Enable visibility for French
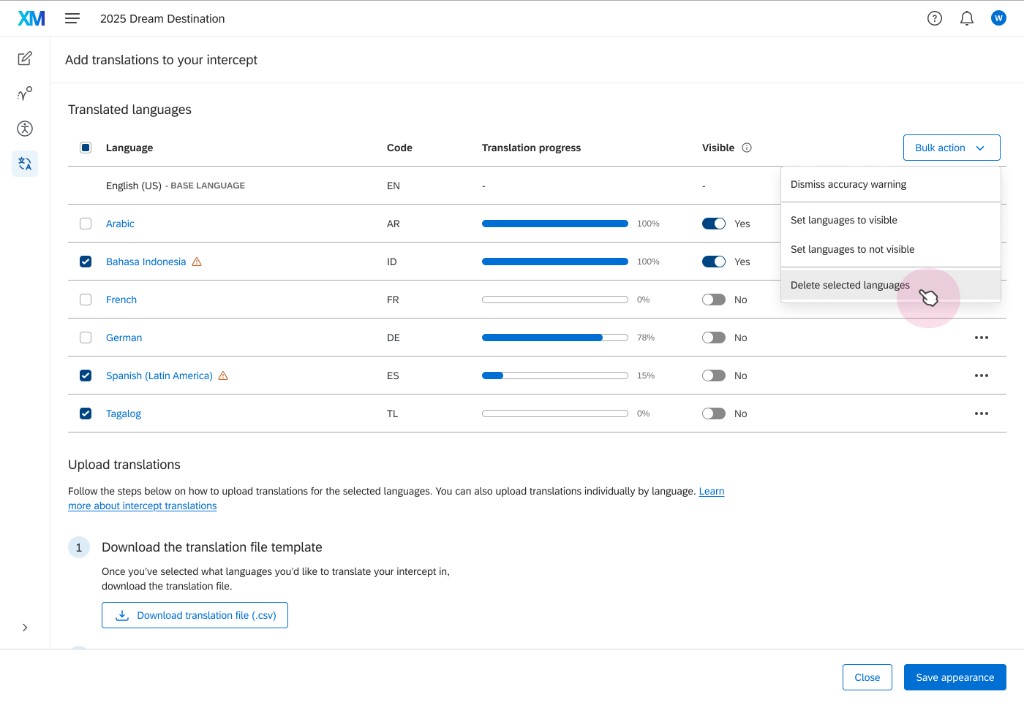 [713, 299]
